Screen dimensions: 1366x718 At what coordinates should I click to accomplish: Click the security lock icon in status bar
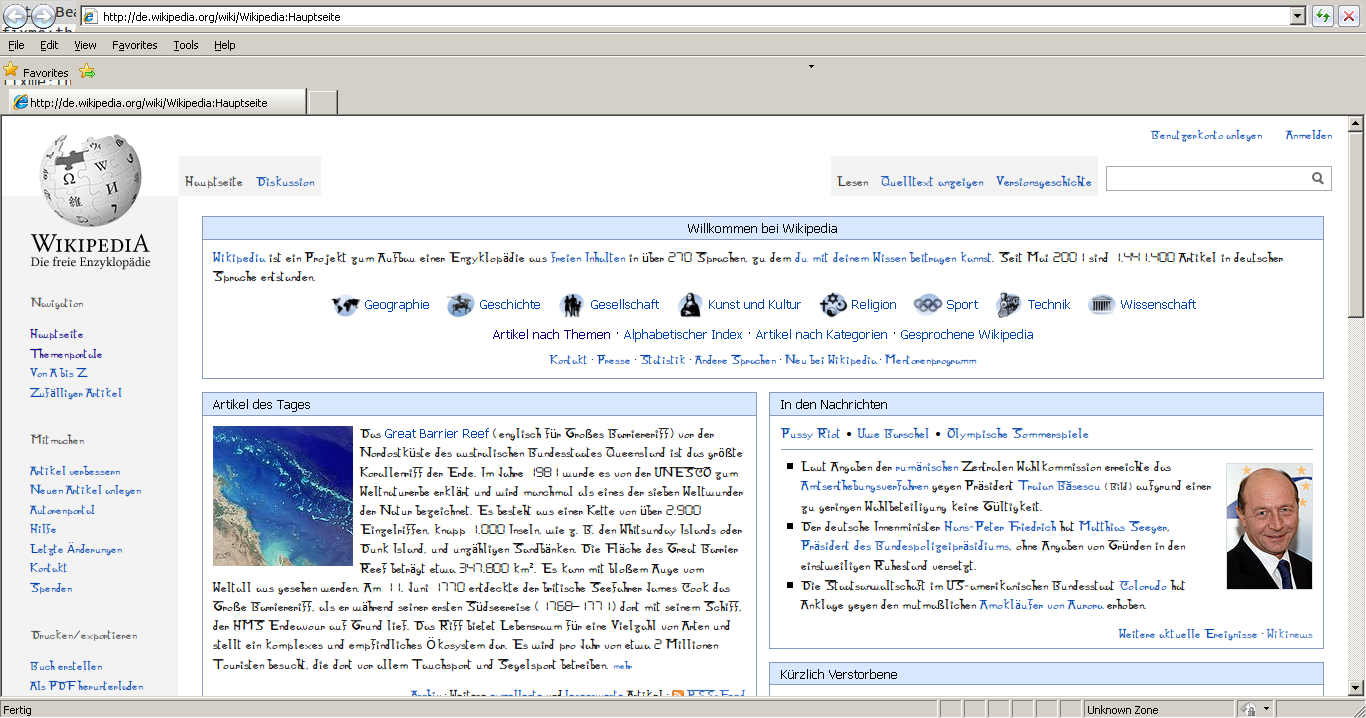click(x=1247, y=709)
